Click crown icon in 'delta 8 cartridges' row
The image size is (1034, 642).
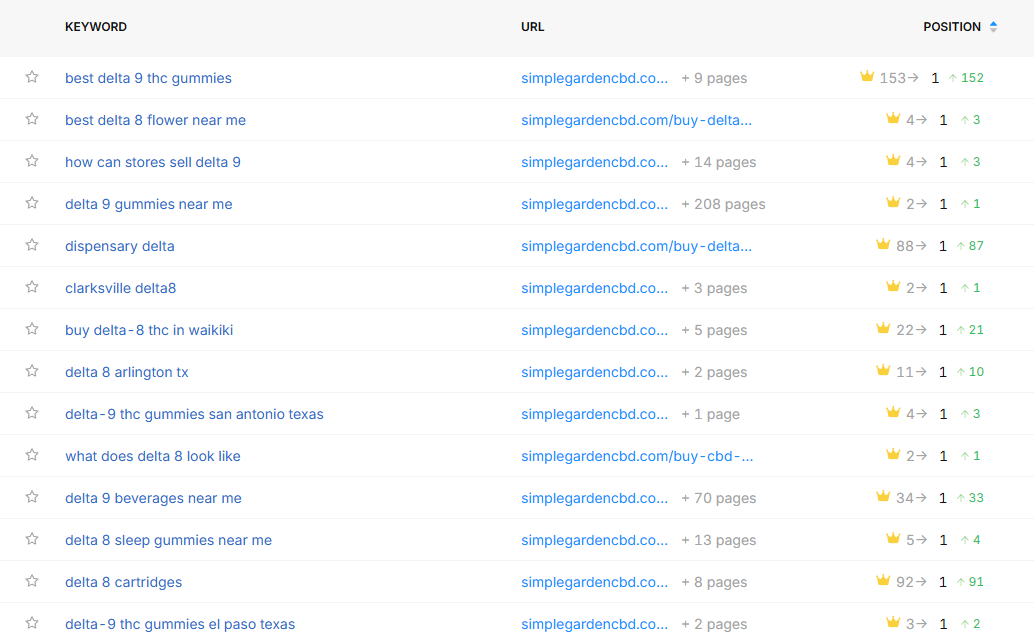point(883,581)
